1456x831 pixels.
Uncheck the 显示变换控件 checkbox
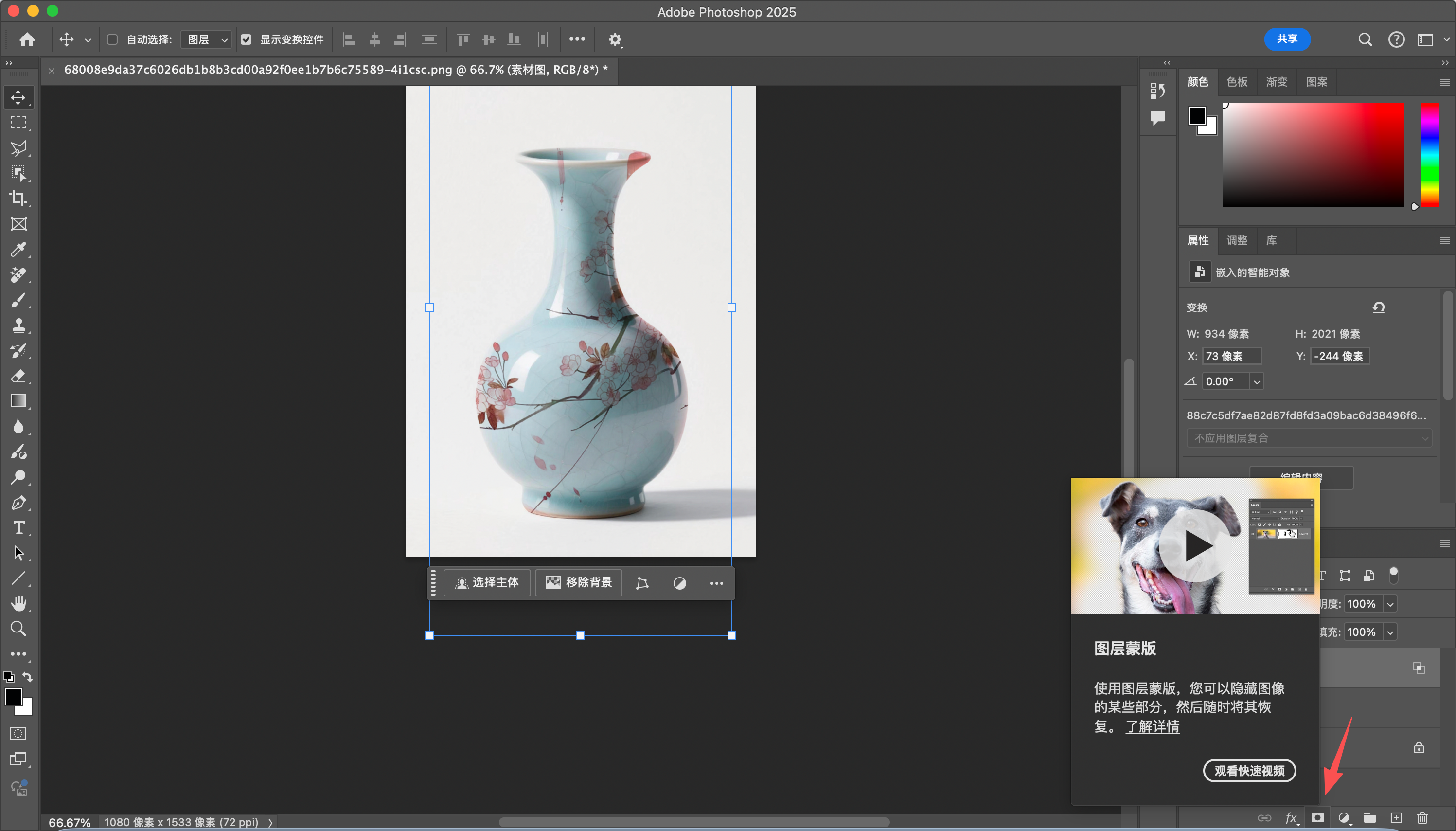[x=247, y=39]
